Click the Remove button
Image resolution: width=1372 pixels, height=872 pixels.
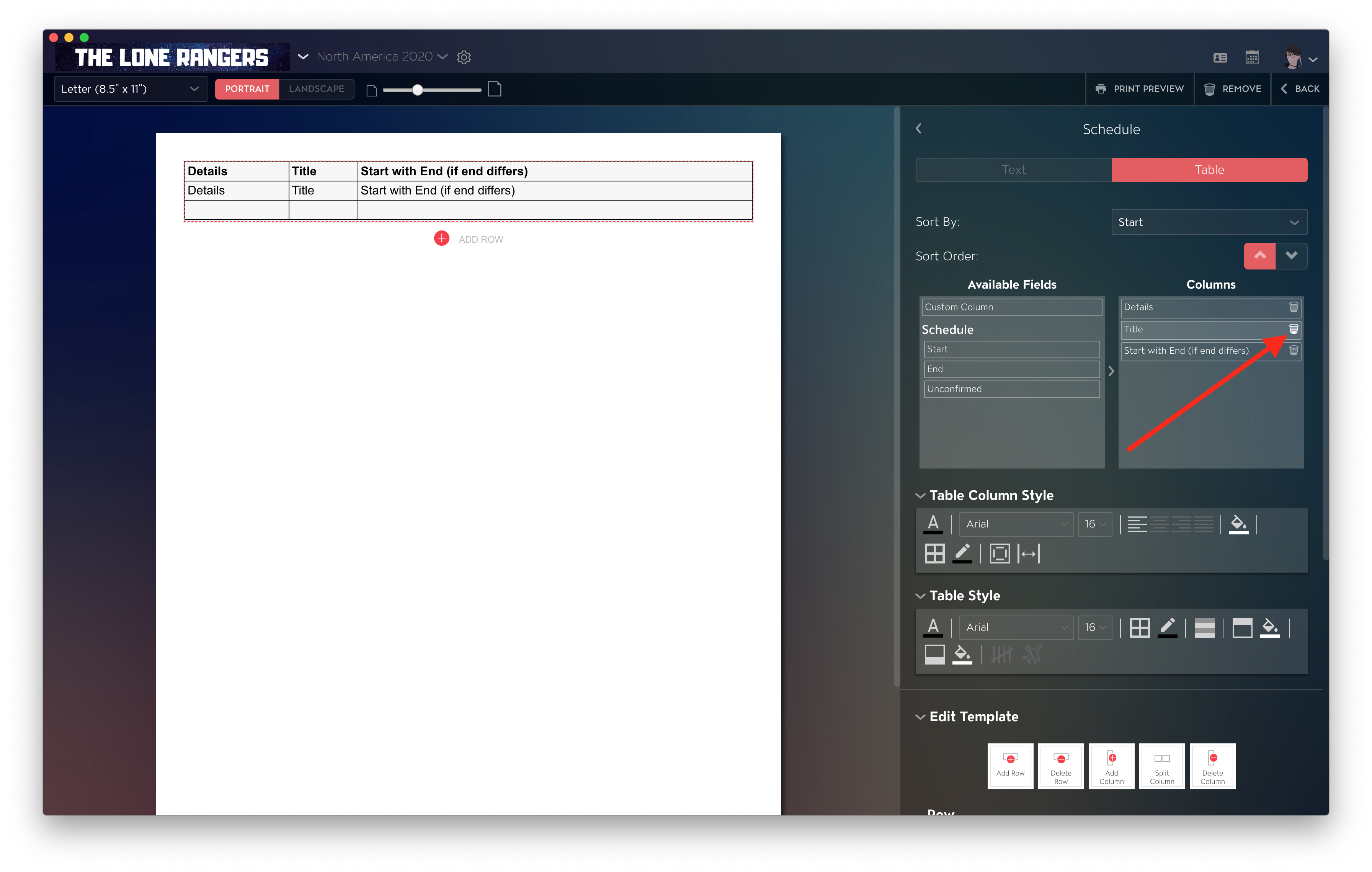pyautogui.click(x=1233, y=89)
